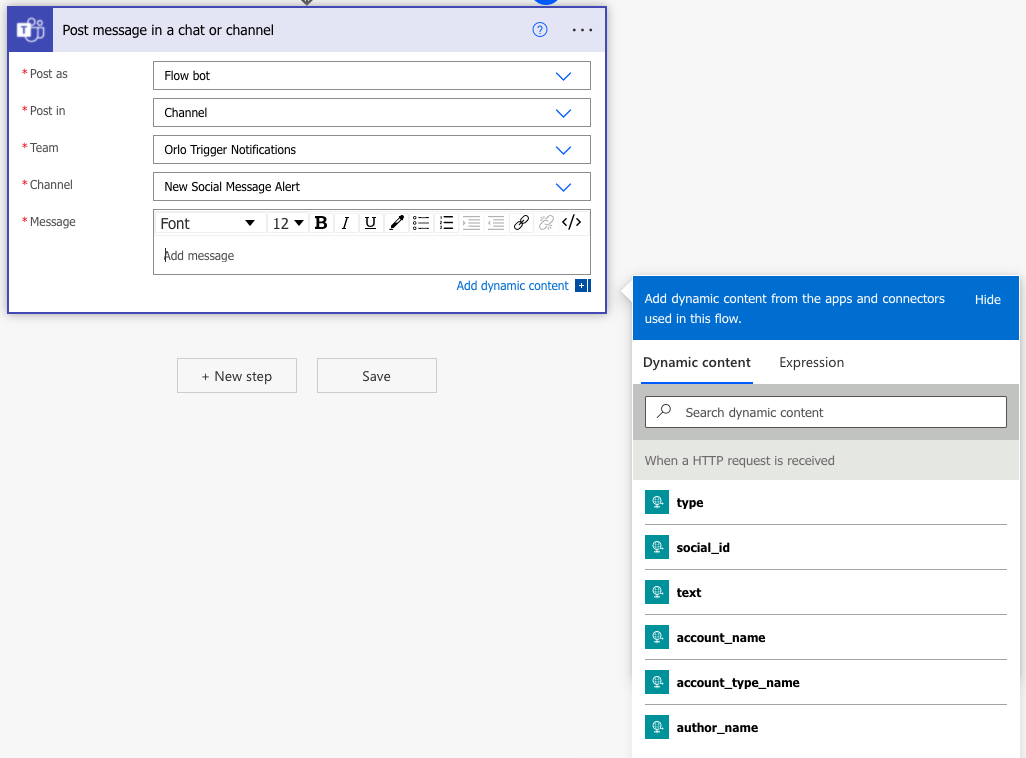Open the help icon on action header

click(x=540, y=30)
